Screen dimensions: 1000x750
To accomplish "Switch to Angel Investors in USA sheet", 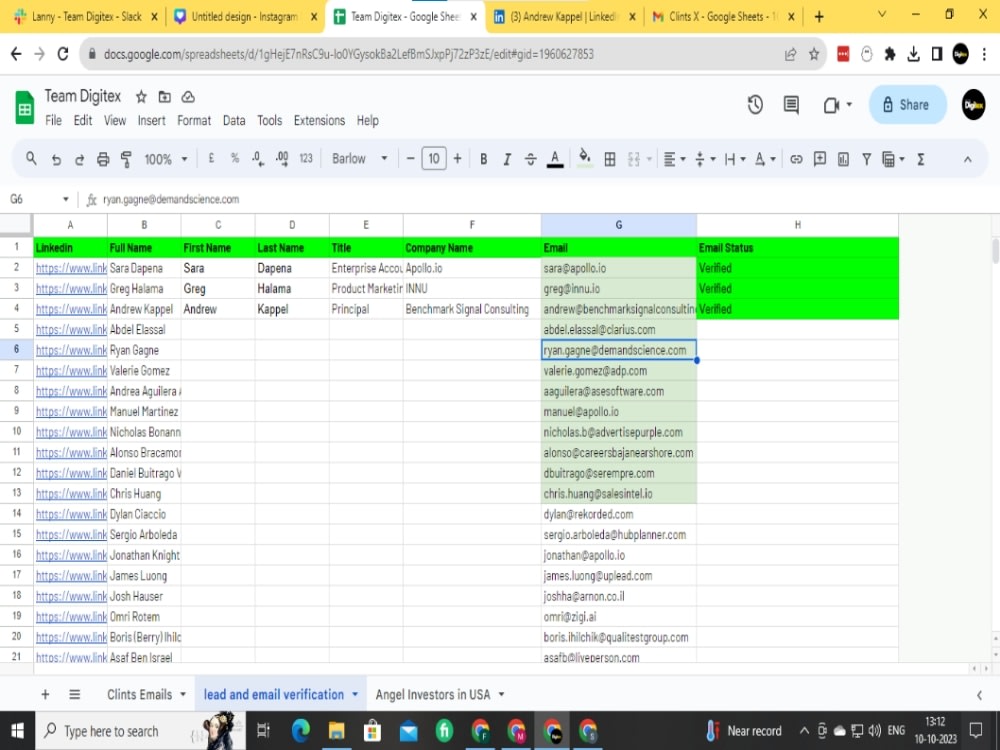I will pos(432,695).
